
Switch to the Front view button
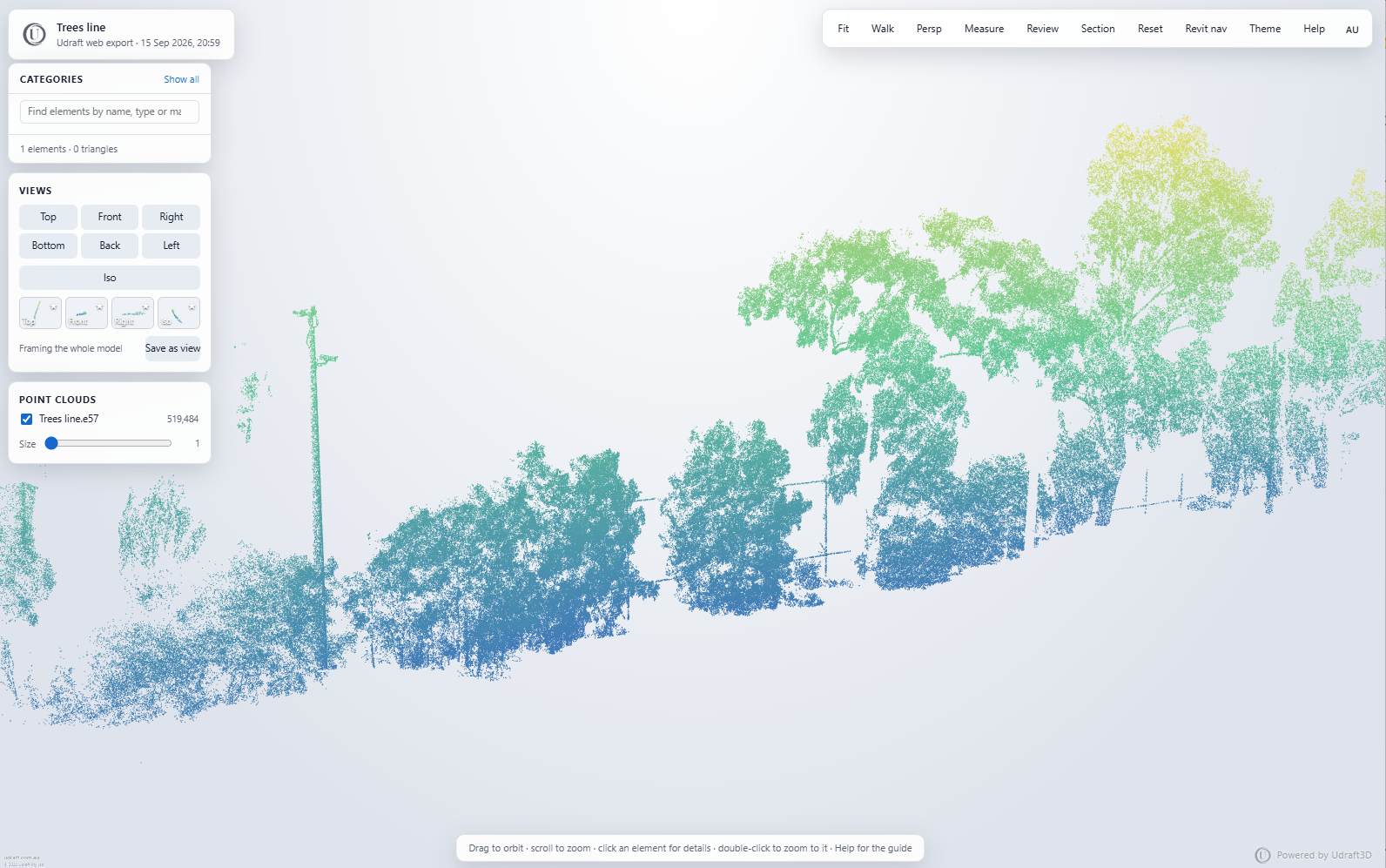(x=110, y=217)
